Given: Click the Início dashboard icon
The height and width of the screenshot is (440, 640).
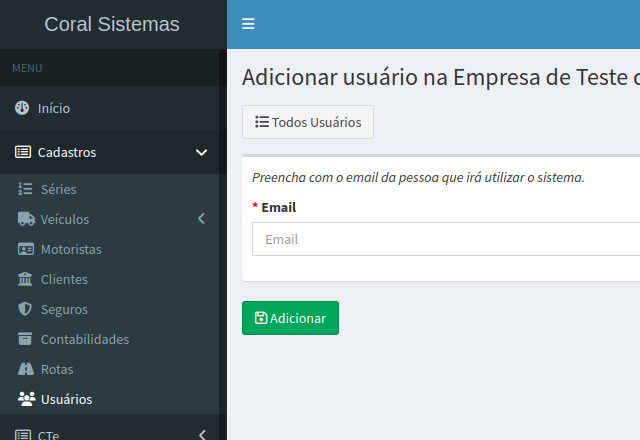Looking at the screenshot, I should [22, 108].
